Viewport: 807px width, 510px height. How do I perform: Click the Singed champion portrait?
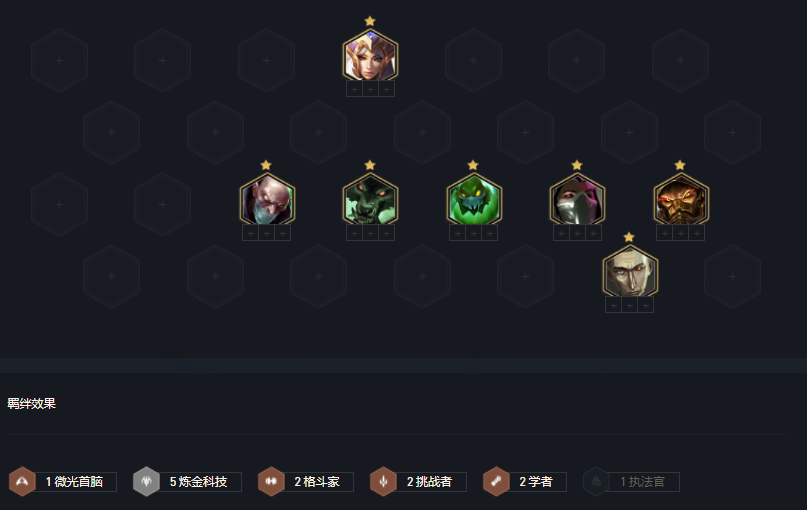pyautogui.click(x=267, y=200)
